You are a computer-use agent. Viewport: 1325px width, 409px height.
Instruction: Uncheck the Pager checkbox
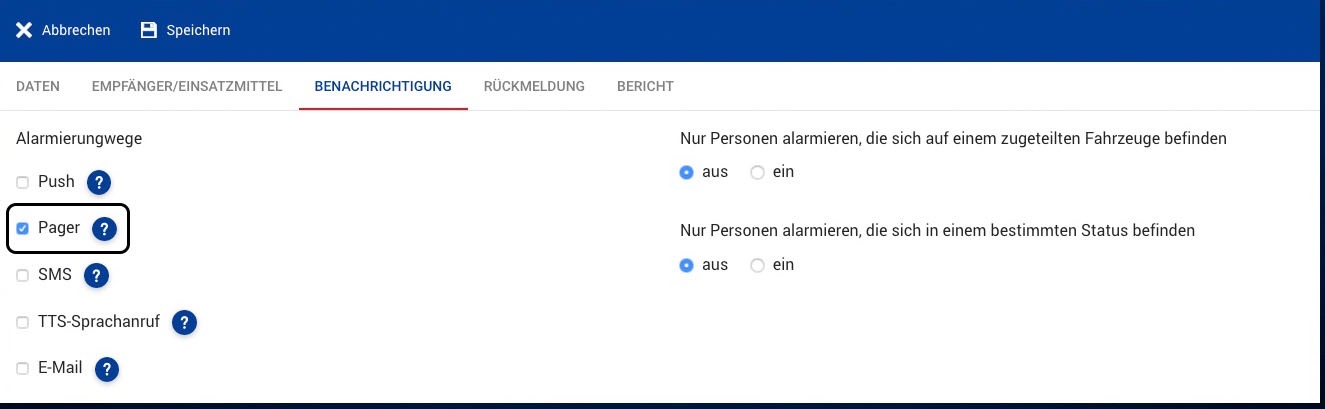[23, 229]
